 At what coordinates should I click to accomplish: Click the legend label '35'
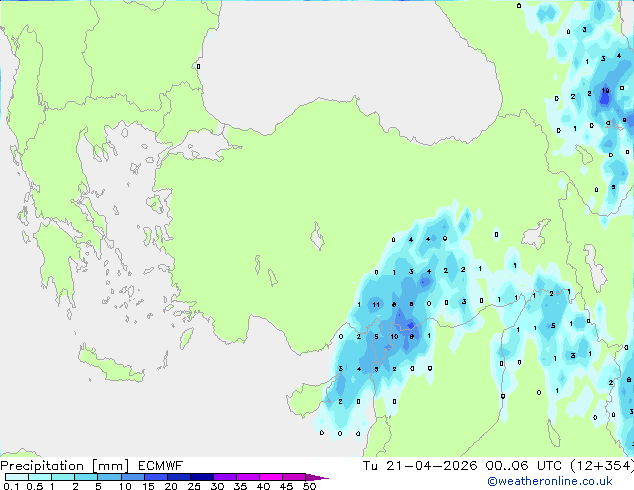pyautogui.click(x=240, y=486)
